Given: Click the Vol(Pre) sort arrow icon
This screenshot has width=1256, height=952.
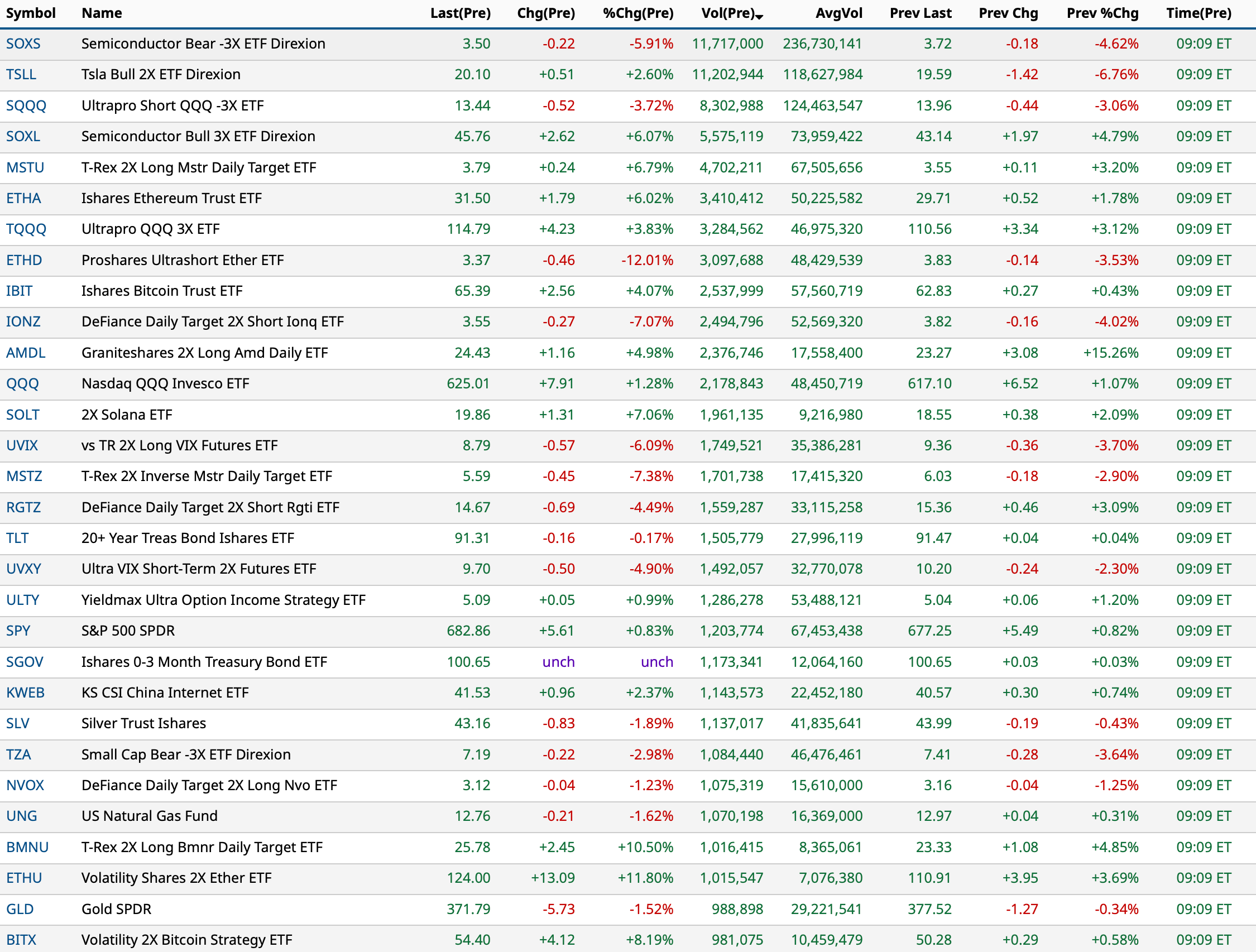Looking at the screenshot, I should [760, 17].
